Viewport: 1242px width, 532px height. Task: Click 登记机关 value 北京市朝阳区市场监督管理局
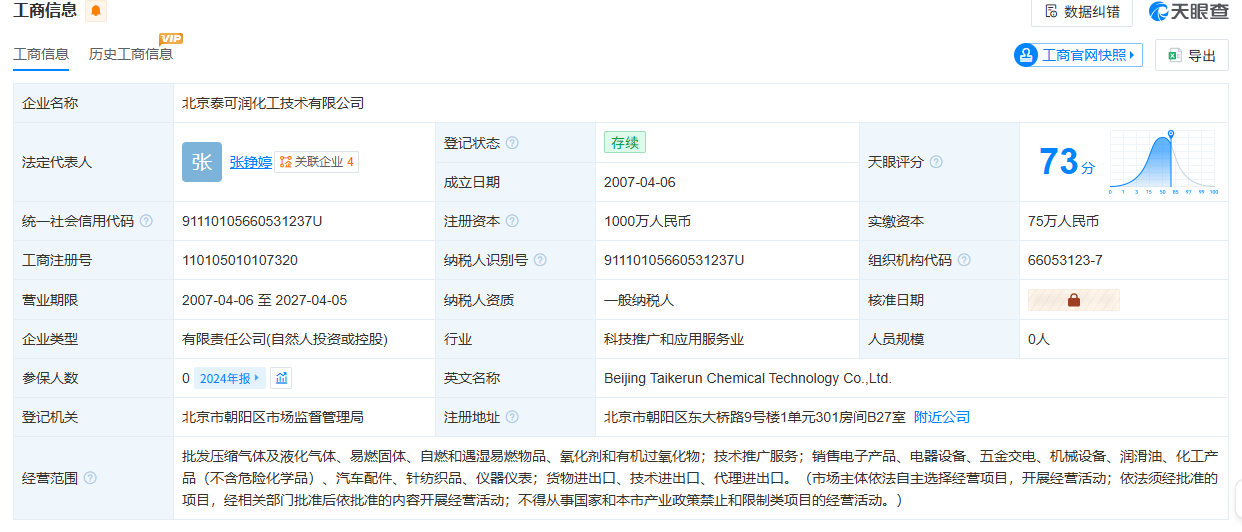pos(273,417)
